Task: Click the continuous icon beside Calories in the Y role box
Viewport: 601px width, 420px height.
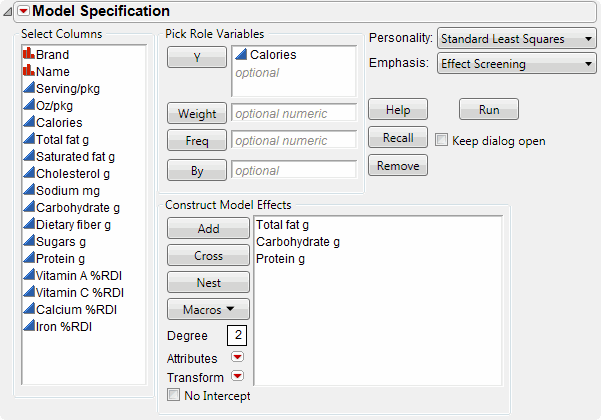Action: coord(241,56)
